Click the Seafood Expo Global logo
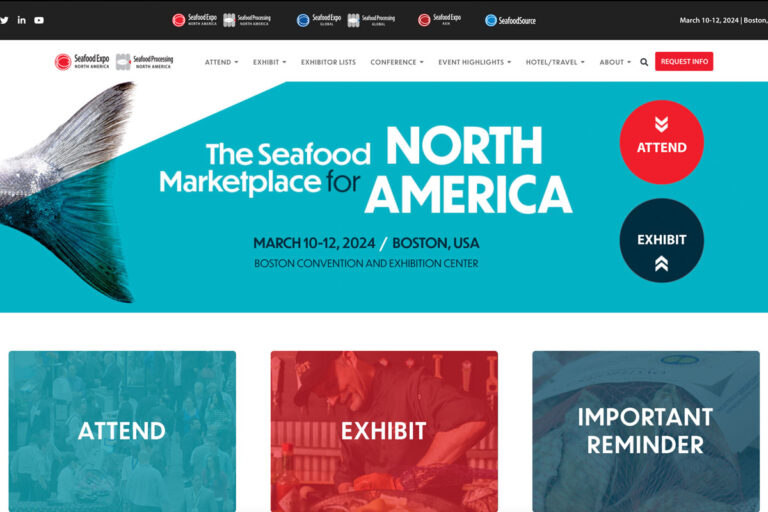The image size is (768, 512). point(319,20)
